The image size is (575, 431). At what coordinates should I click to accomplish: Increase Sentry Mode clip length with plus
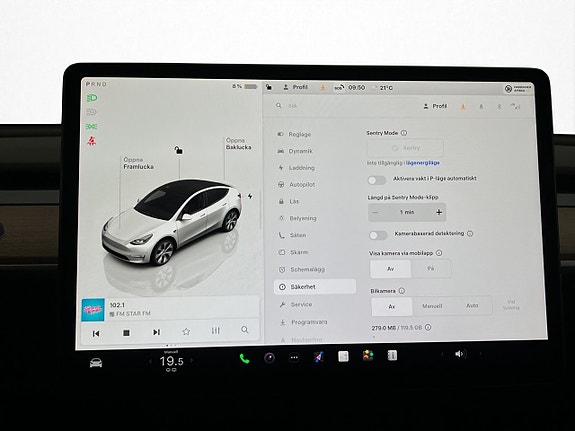[439, 212]
